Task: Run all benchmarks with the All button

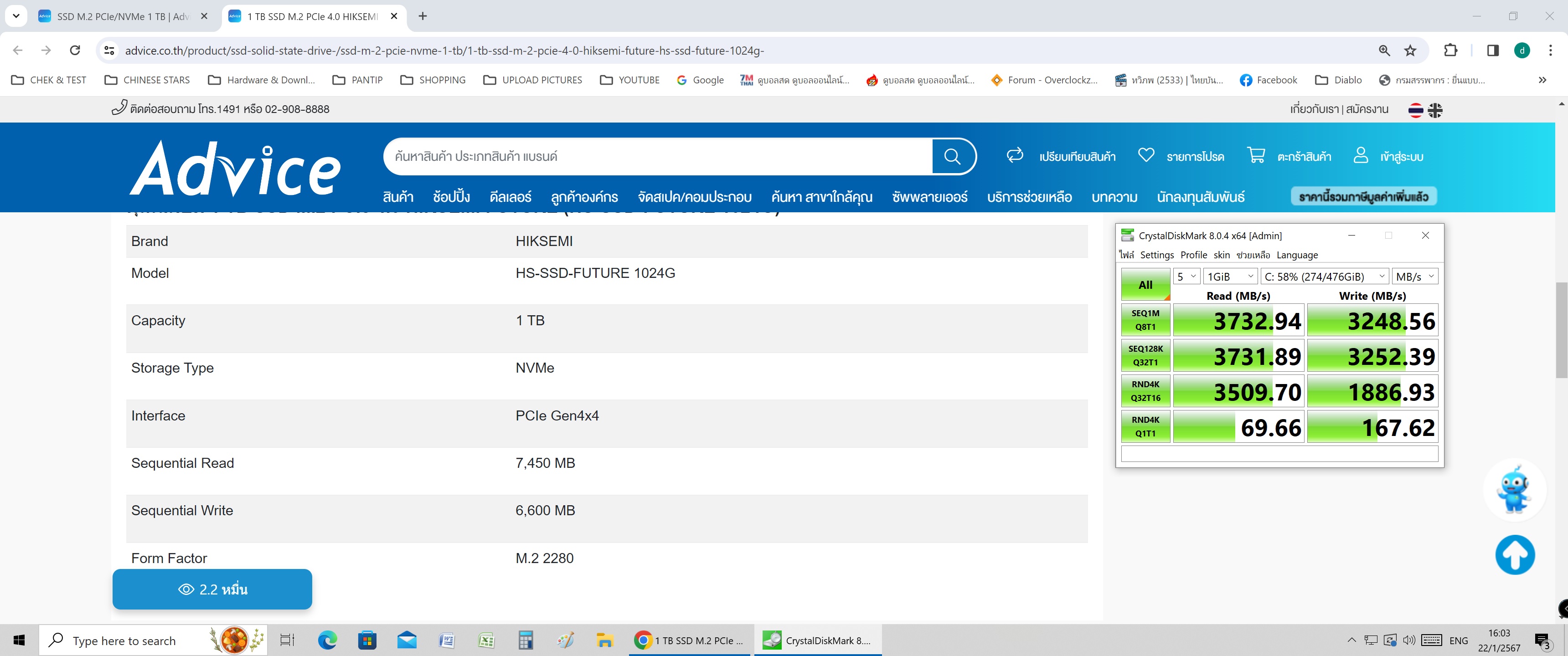Action: pos(1145,284)
